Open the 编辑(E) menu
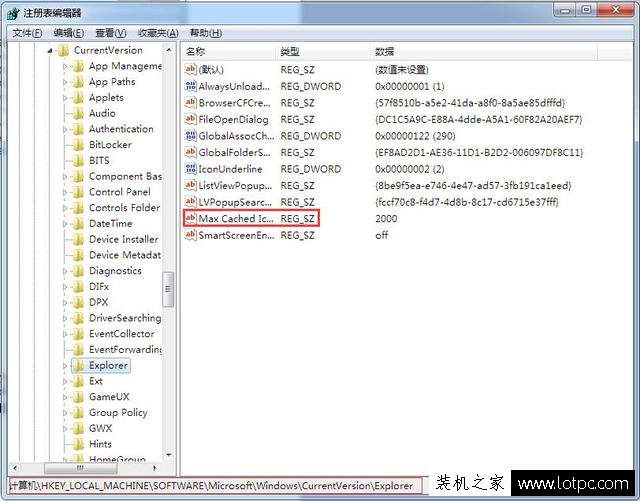 69,33
